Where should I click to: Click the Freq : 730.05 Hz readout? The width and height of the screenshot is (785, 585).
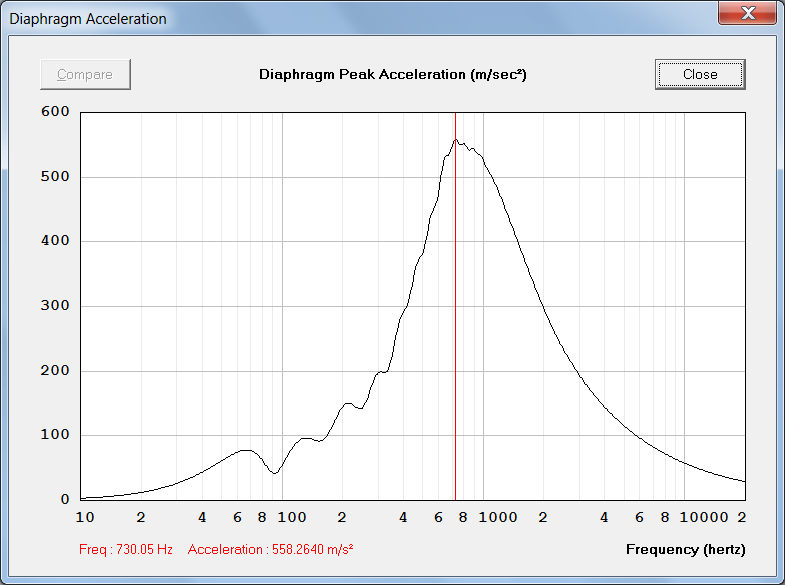point(126,549)
